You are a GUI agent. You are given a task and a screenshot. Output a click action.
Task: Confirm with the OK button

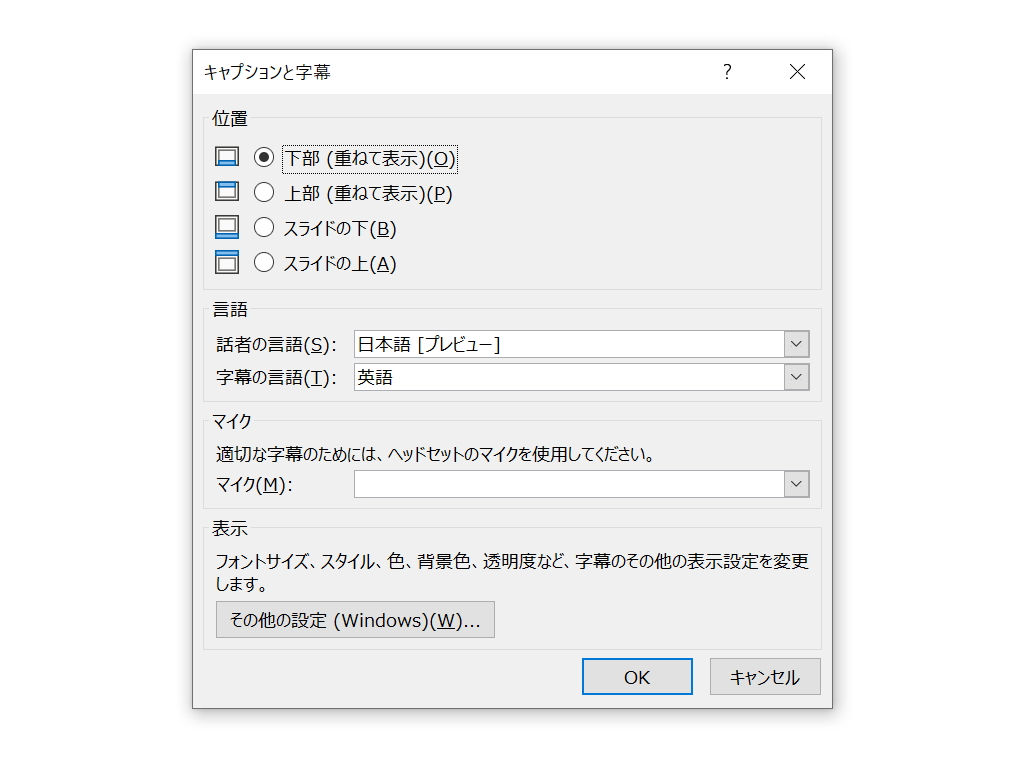(637, 677)
